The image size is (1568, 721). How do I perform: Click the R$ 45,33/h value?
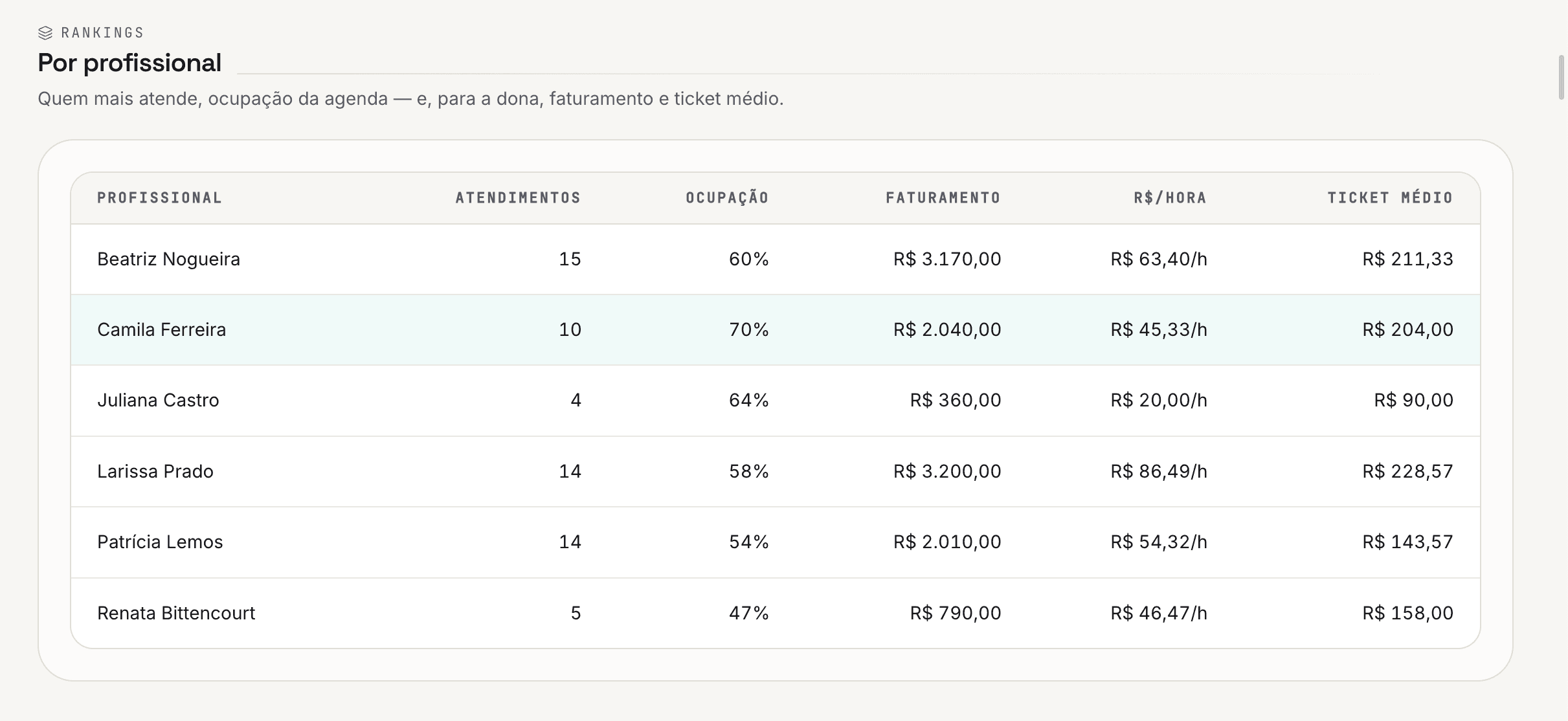pos(1159,330)
